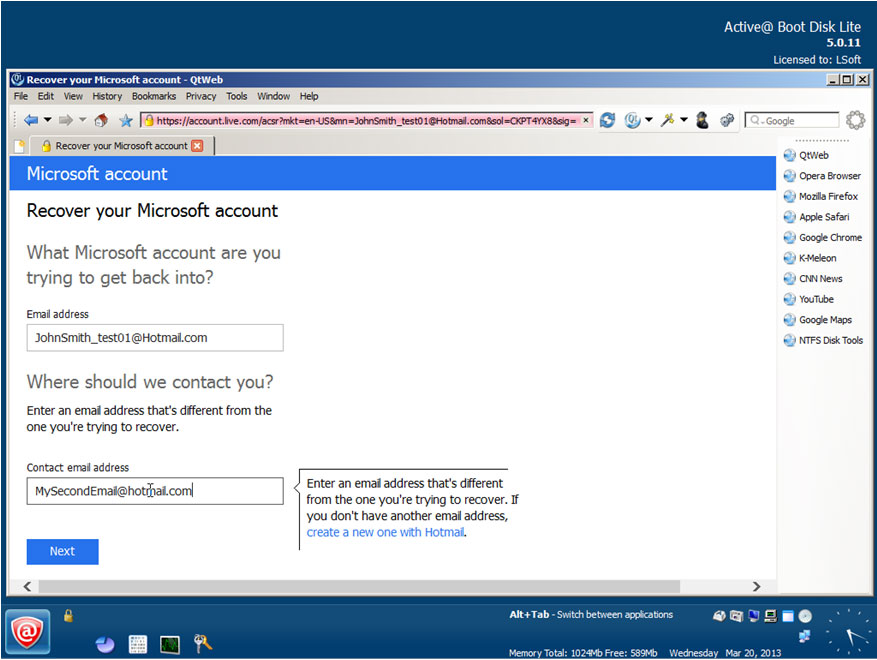Click the horizontal scrollbar thumb

tap(359, 586)
